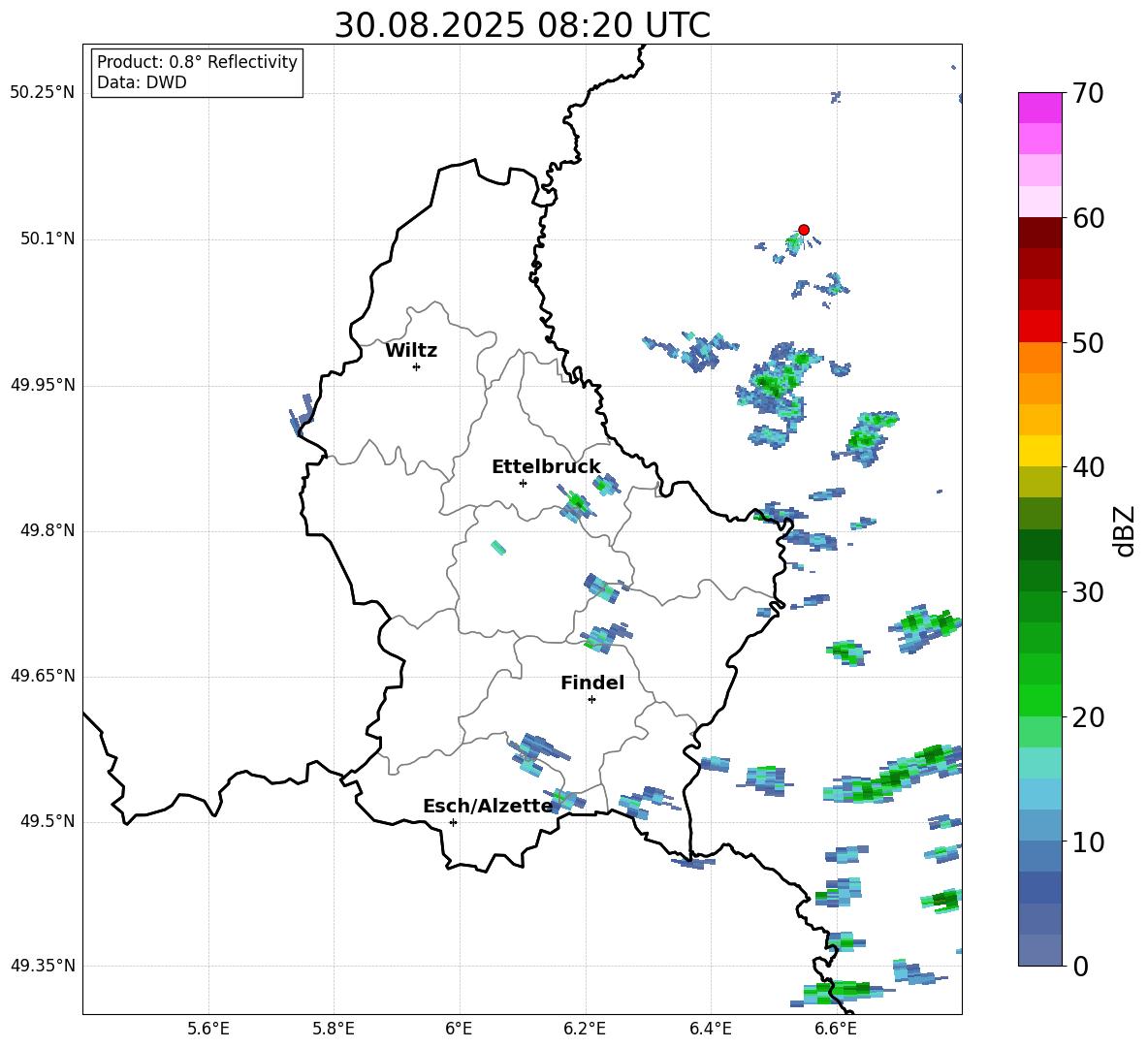Click the Ettelbruck station cross marker
The image size is (1148, 1048).
pyautogui.click(x=523, y=483)
